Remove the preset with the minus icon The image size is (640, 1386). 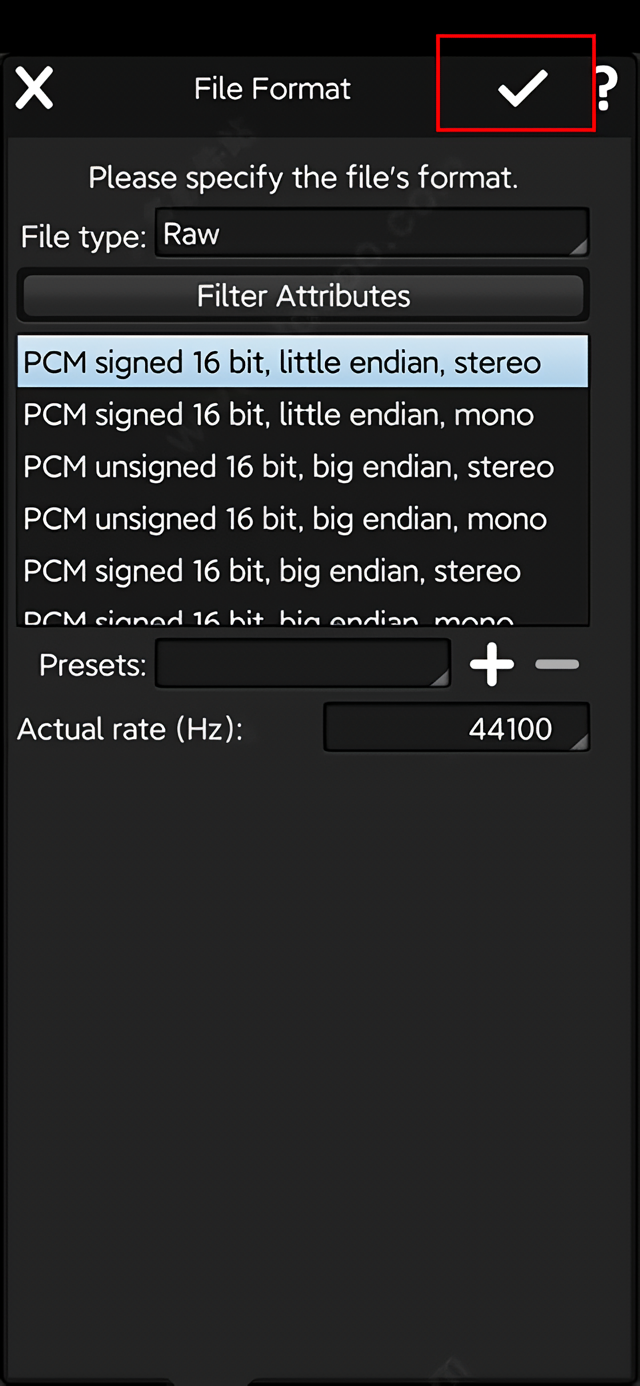point(557,665)
